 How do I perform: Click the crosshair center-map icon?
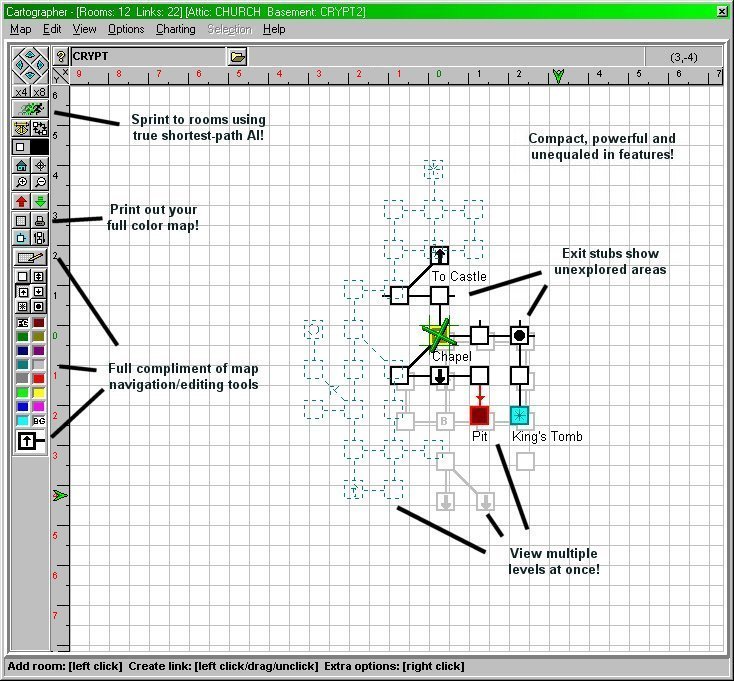(x=40, y=165)
